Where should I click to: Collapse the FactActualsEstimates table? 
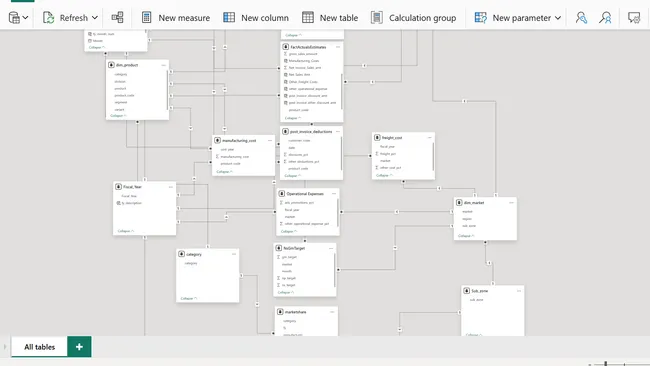pos(293,118)
